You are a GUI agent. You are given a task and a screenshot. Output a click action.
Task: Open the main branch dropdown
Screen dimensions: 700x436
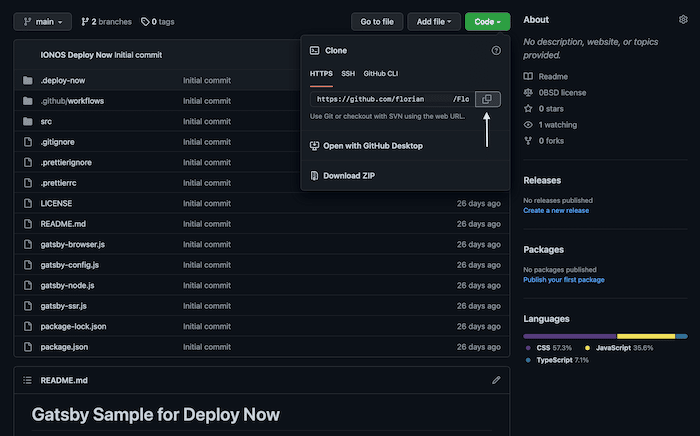pyautogui.click(x=42, y=21)
